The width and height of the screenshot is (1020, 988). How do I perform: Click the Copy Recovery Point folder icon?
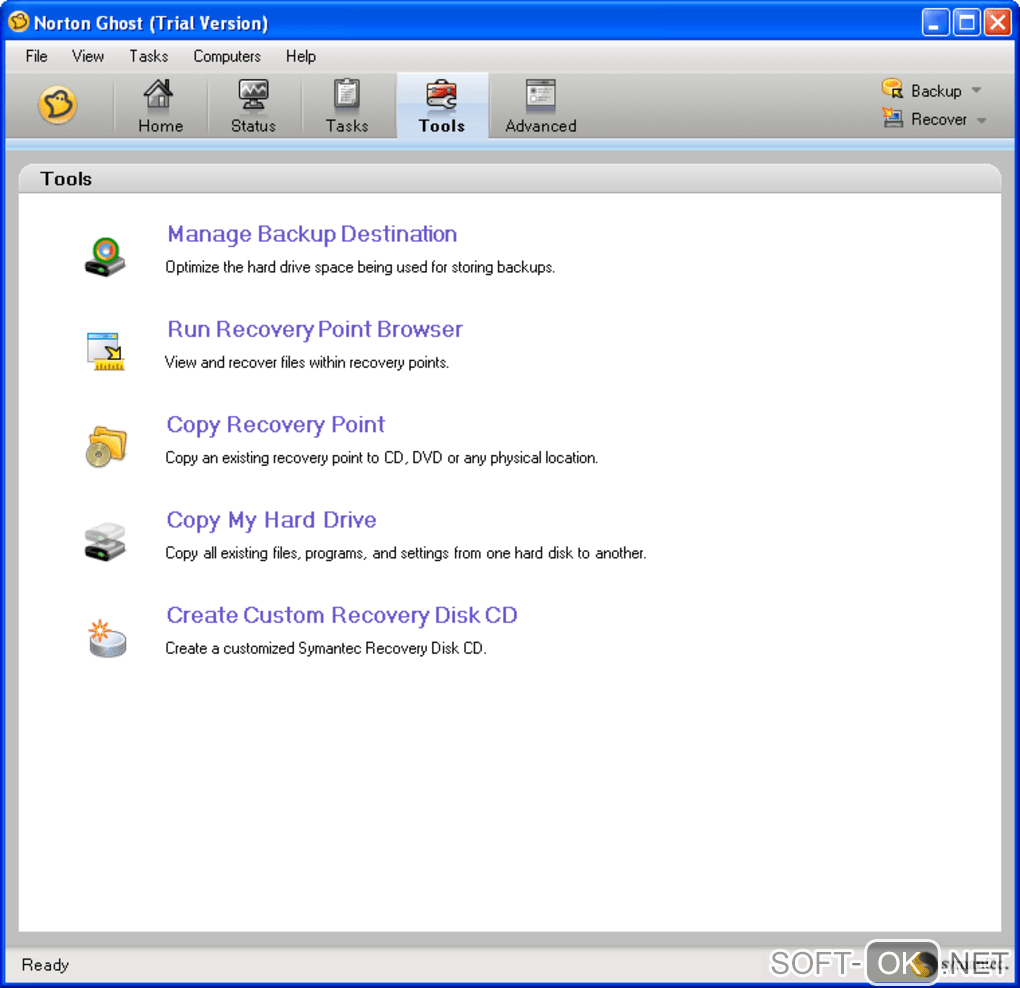coord(106,446)
